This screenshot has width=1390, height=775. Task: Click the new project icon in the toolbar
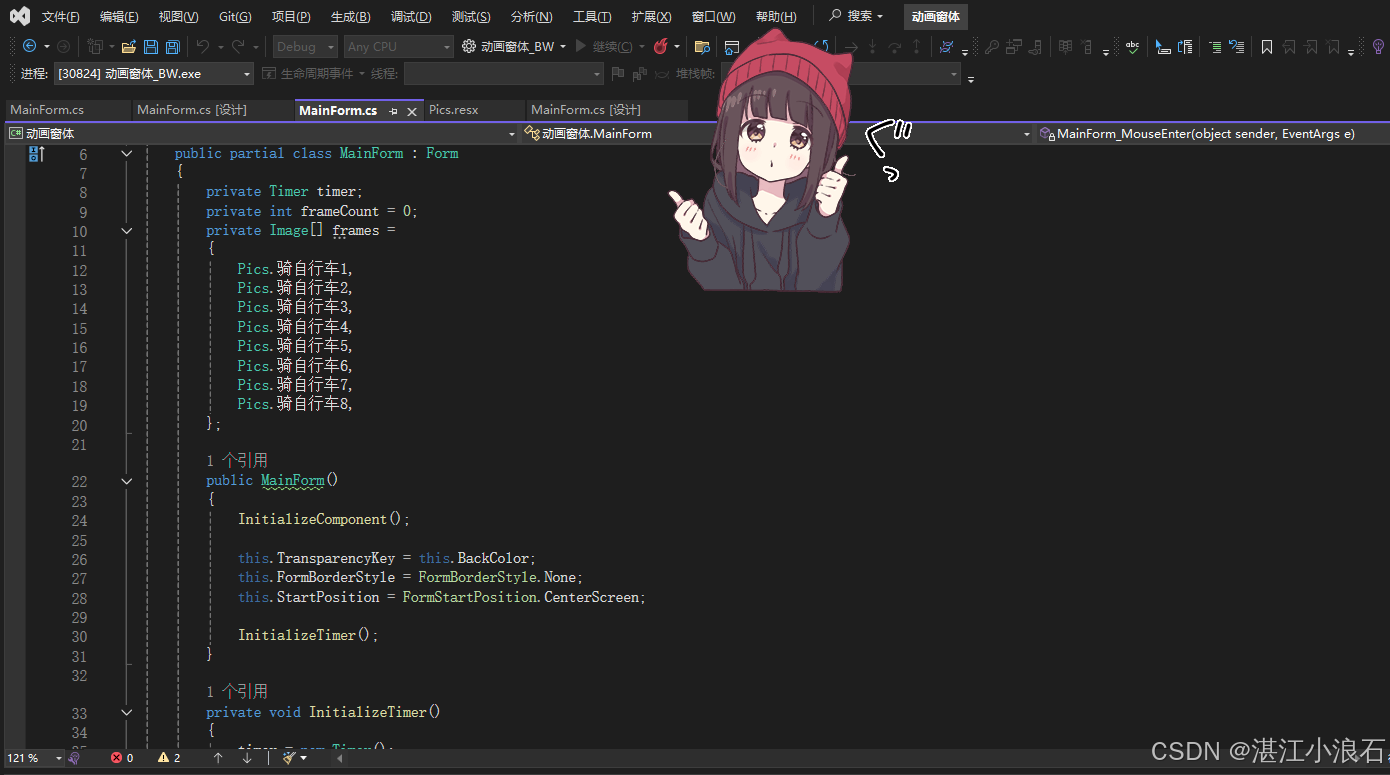pos(94,46)
